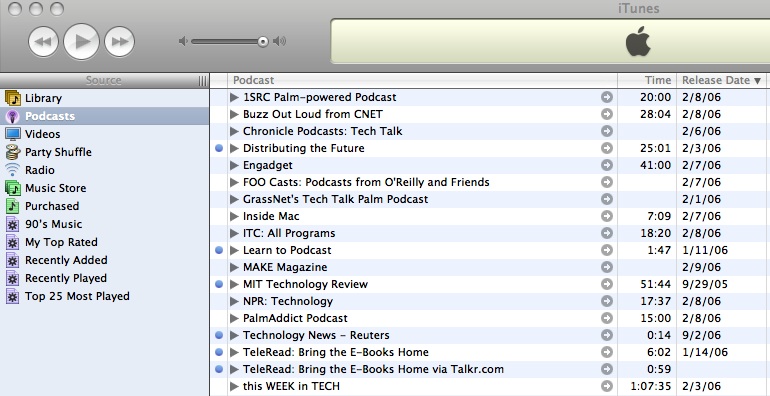Sort by the Podcast column header
Screen dimensions: 770x396
422,81
